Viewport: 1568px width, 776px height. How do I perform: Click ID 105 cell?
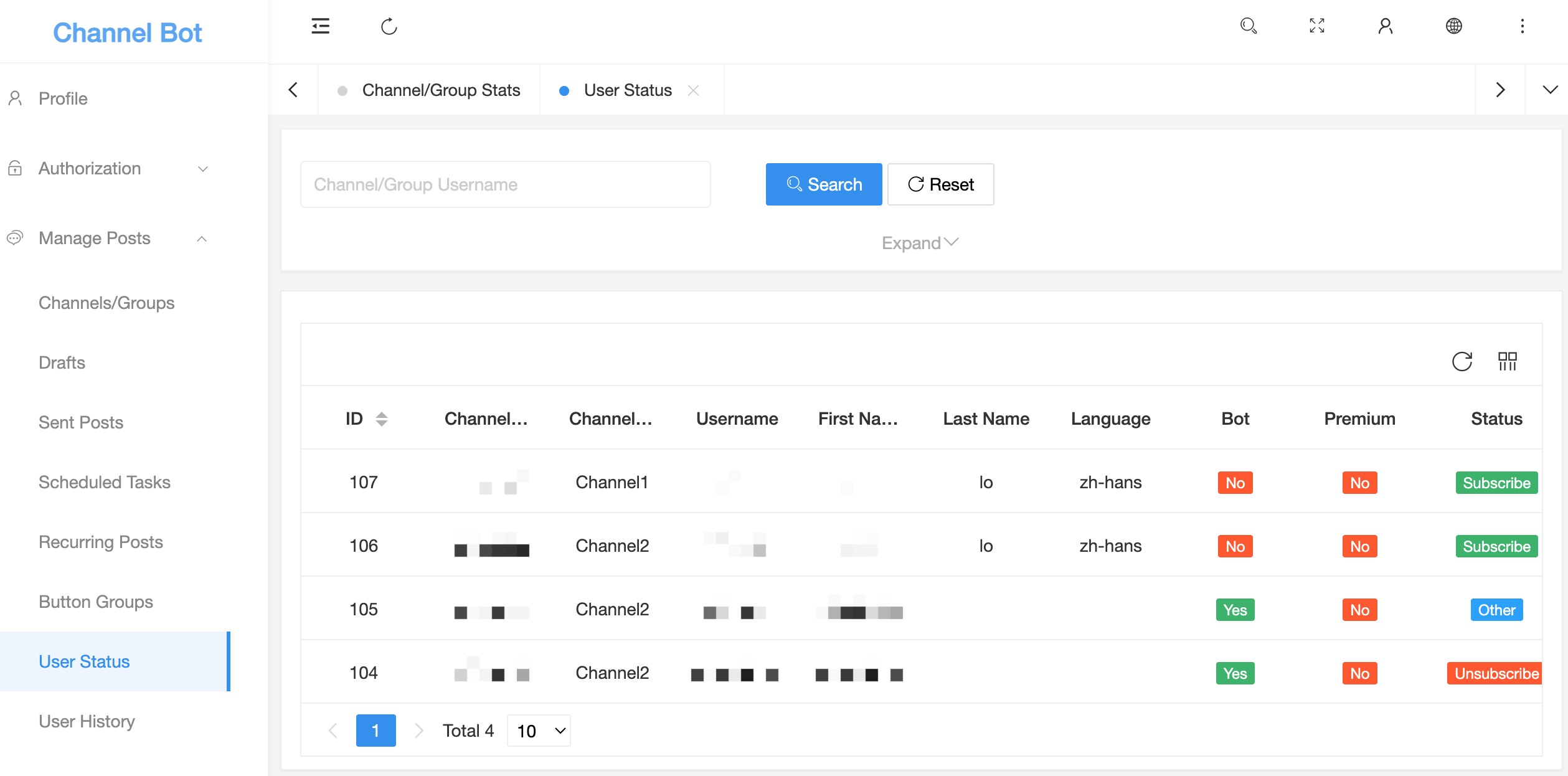coord(364,609)
